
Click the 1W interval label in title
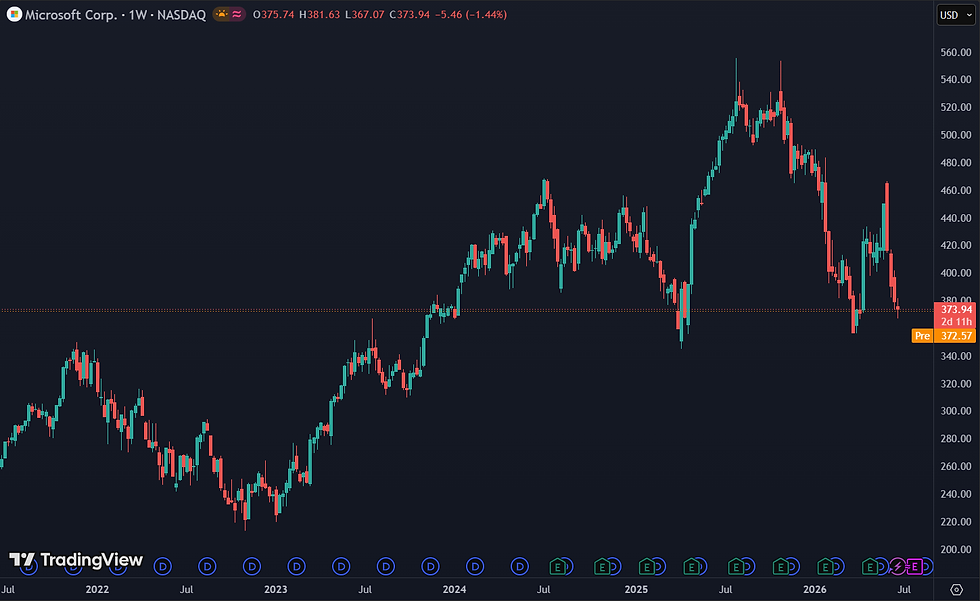(x=138, y=14)
